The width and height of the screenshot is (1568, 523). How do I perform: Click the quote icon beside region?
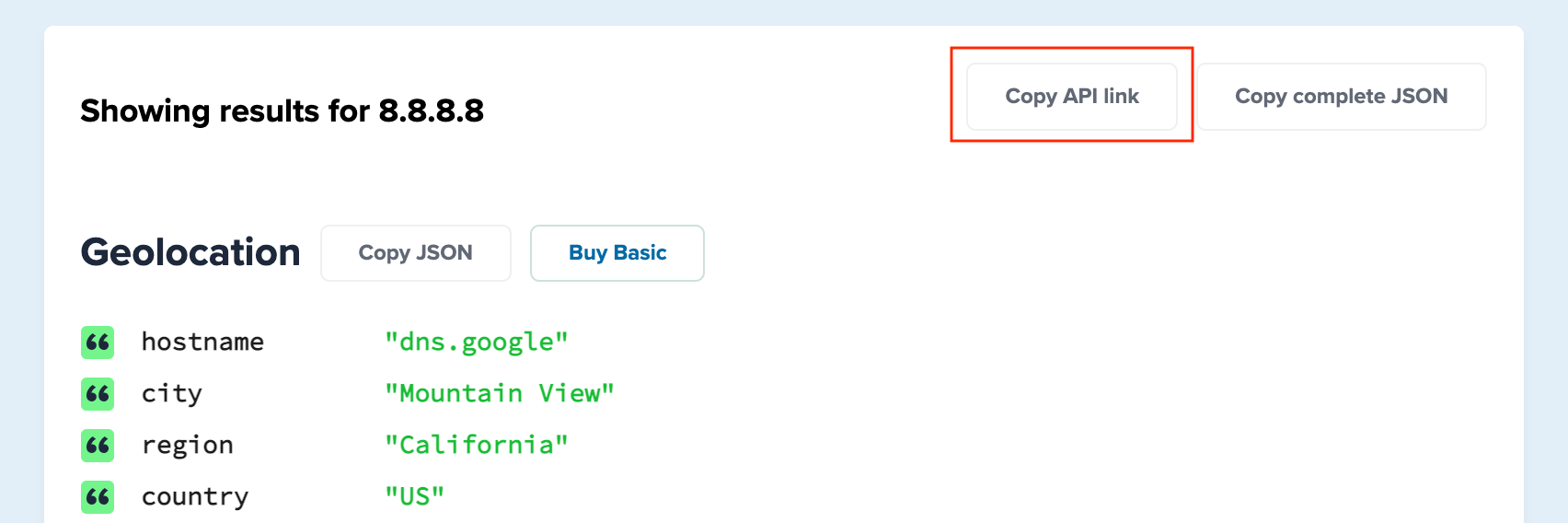[x=98, y=446]
